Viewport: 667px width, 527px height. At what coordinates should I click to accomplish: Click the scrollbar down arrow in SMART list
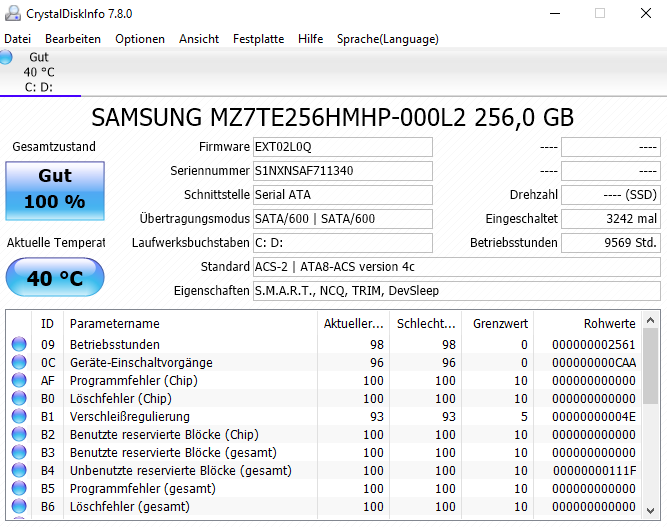650,511
